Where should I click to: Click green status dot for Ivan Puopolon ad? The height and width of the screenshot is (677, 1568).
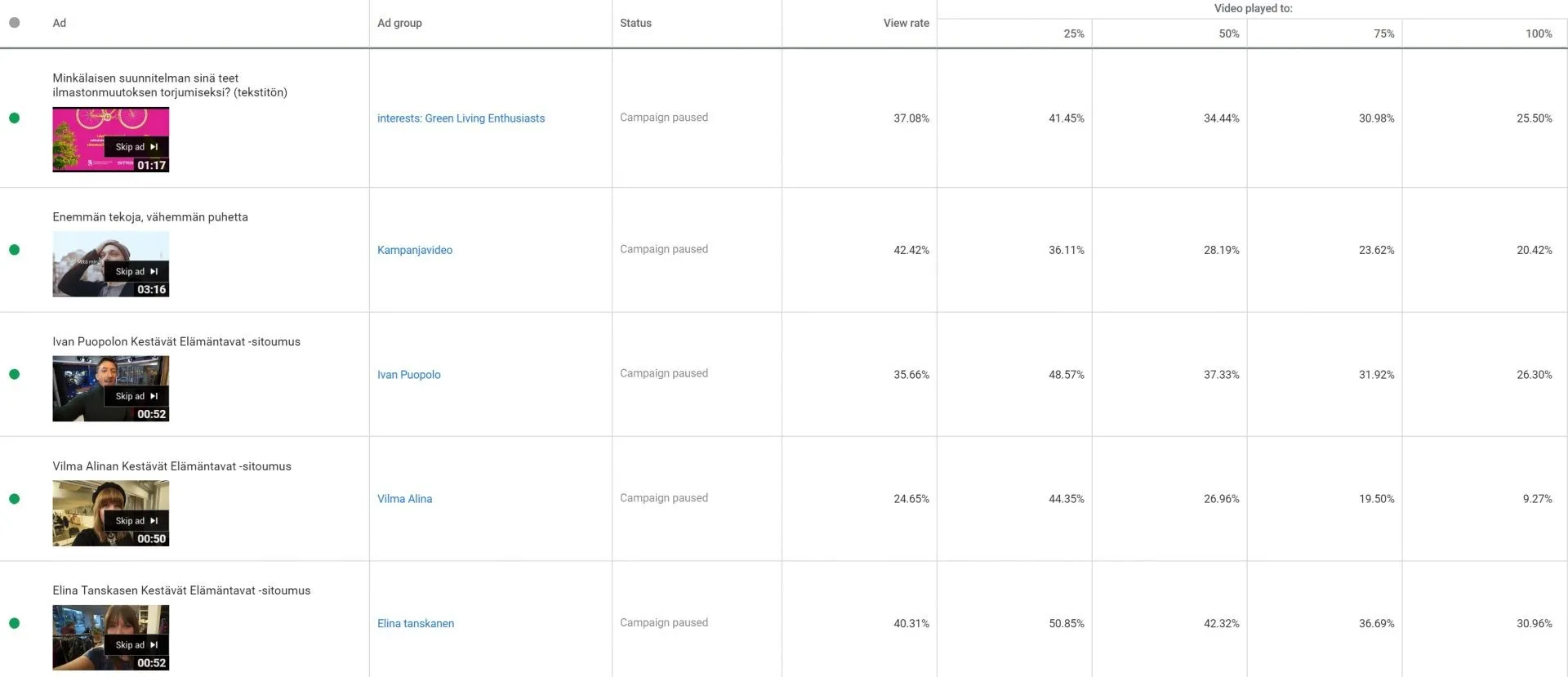[x=14, y=374]
